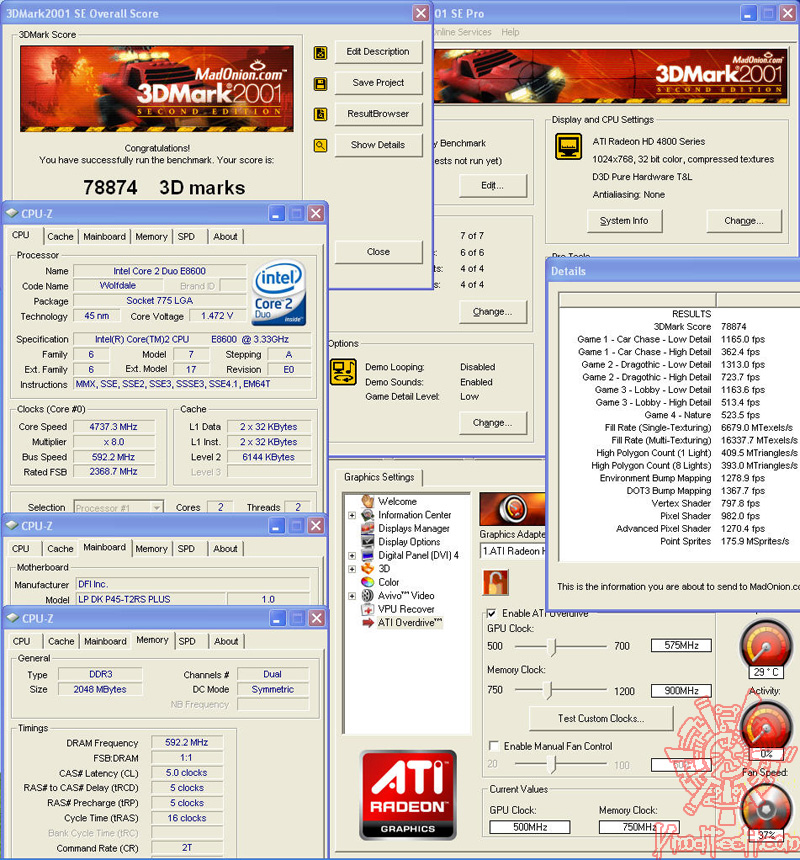
Task: Click the Test Custom Clocks button
Action: [601, 718]
